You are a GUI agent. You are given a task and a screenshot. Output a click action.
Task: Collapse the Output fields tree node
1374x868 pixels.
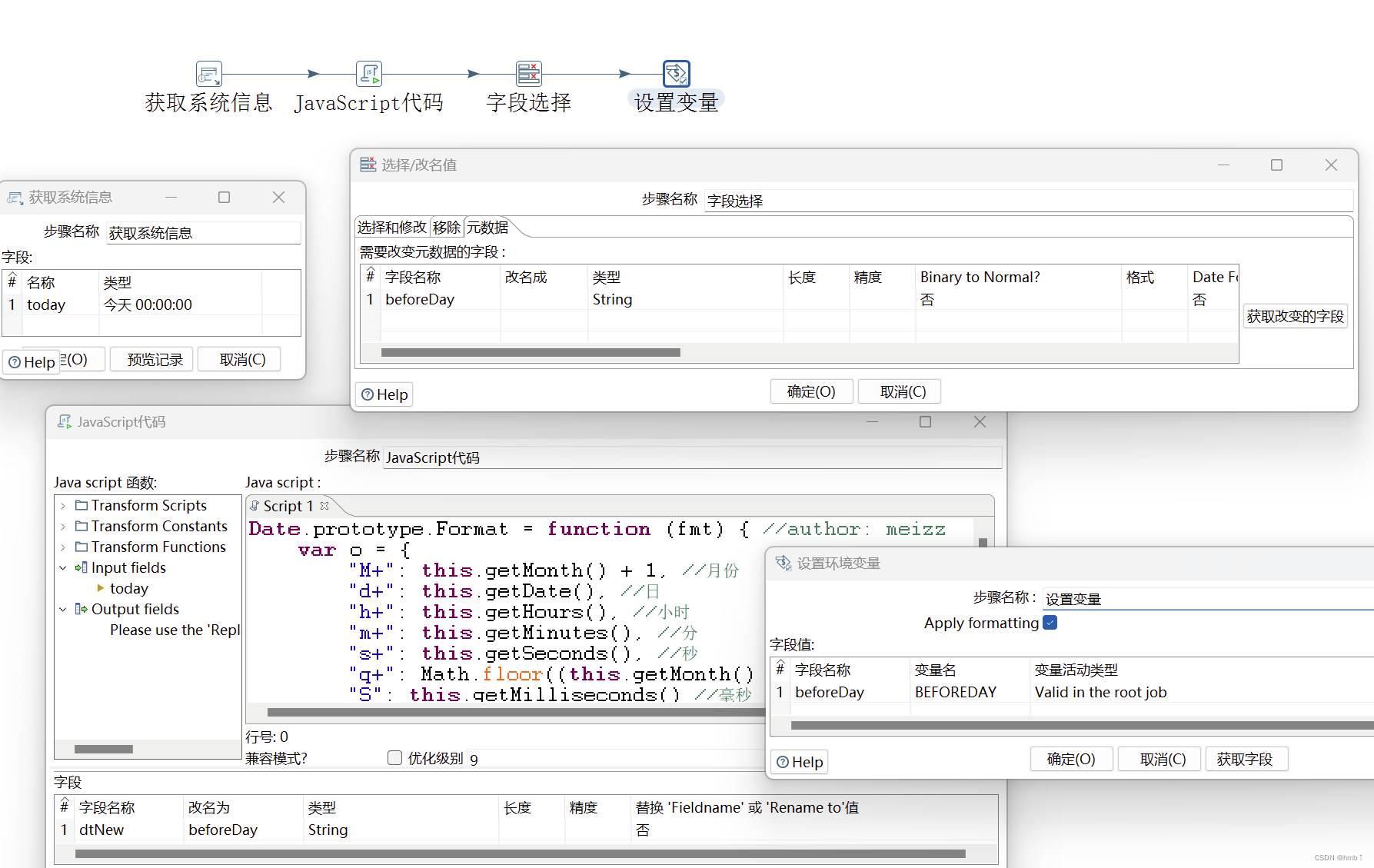[63, 610]
